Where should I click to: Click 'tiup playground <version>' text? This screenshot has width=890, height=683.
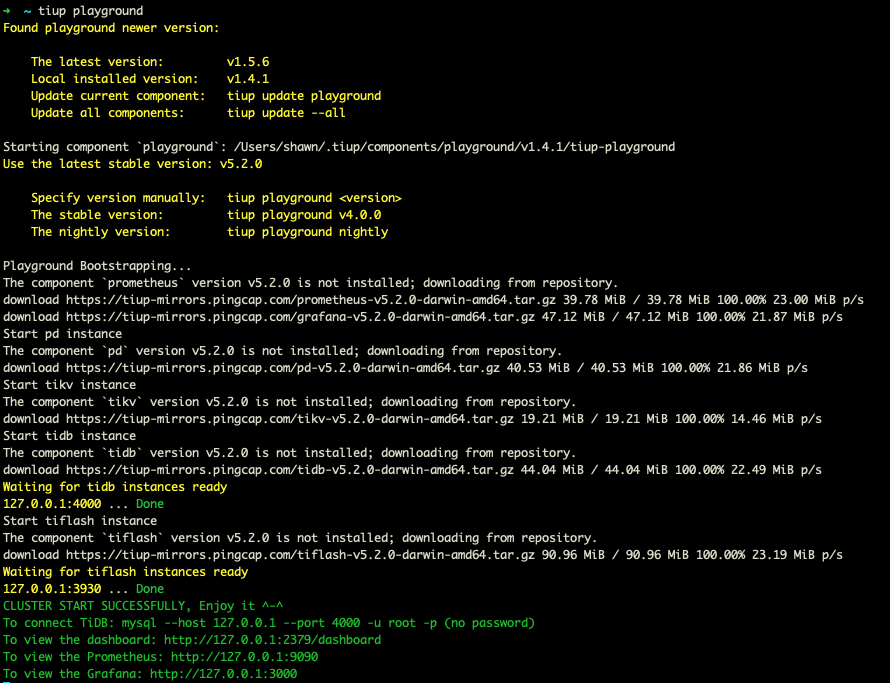point(314,198)
